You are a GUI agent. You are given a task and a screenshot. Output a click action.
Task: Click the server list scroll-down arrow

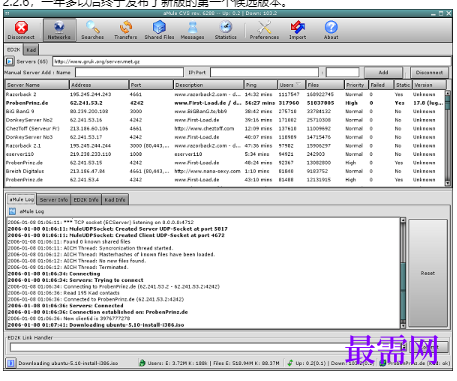(448, 183)
